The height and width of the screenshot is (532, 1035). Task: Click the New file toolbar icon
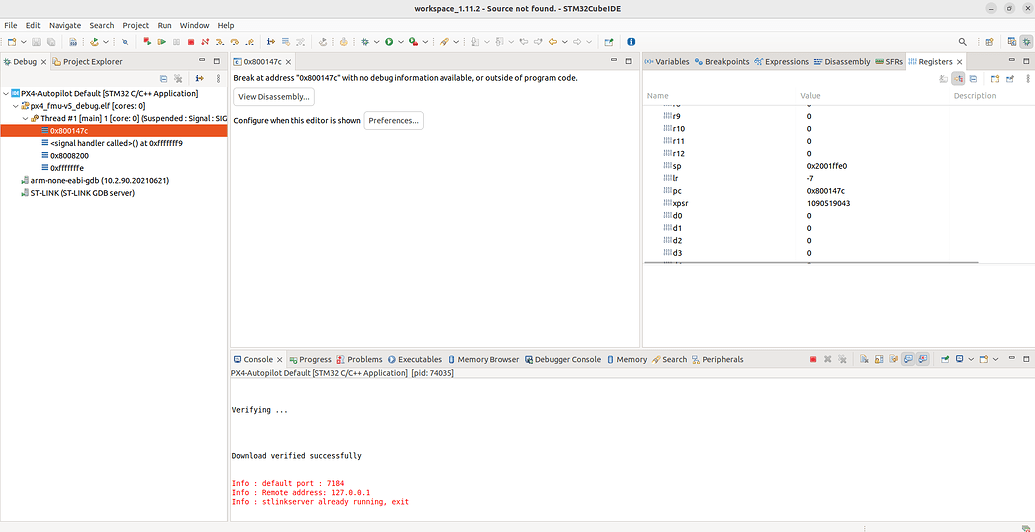click(12, 42)
